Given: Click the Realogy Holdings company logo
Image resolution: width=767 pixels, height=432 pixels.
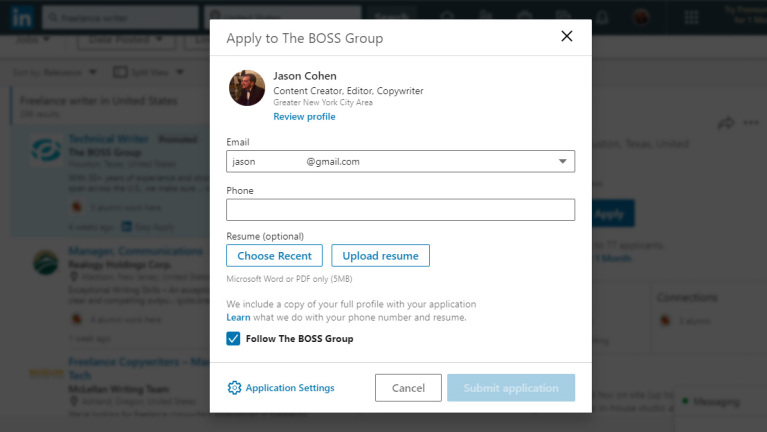Looking at the screenshot, I should [46, 262].
